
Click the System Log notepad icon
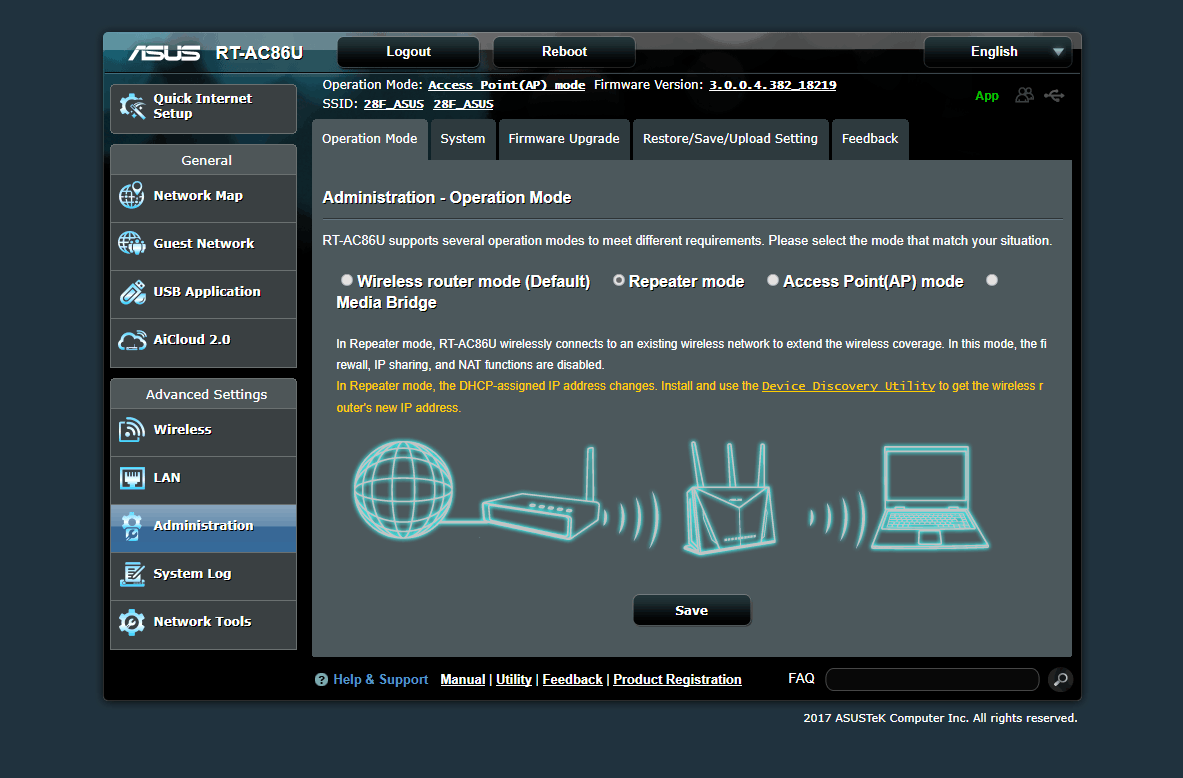132,574
